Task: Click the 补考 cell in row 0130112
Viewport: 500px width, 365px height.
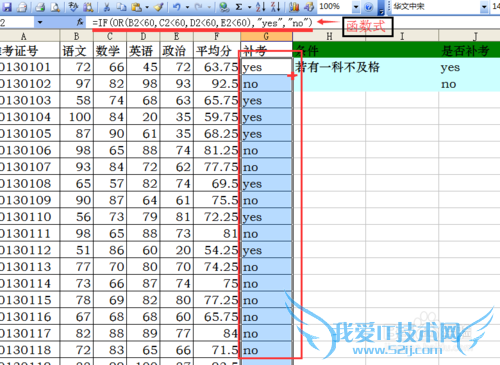Action: [x=266, y=250]
